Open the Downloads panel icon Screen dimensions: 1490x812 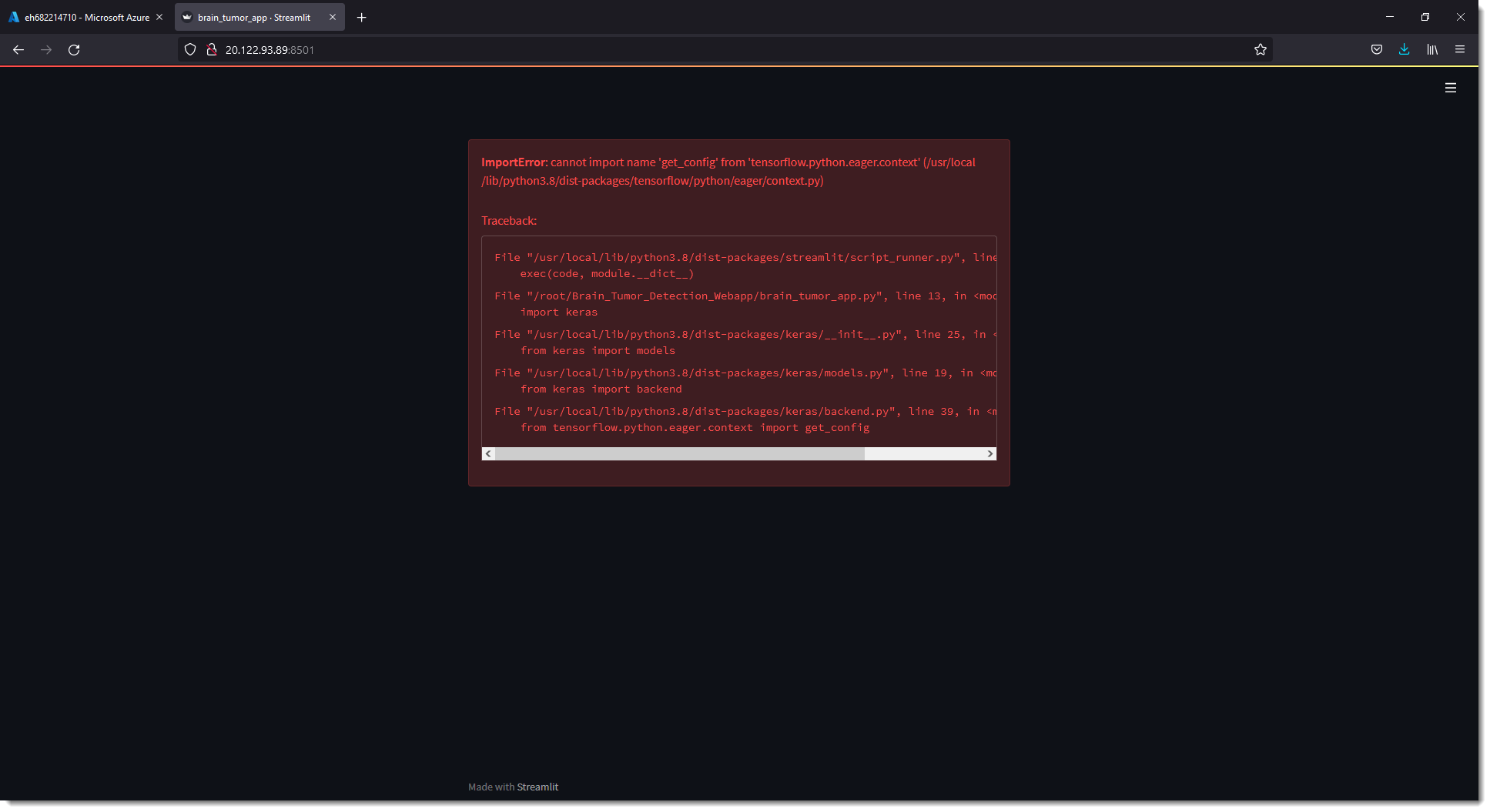click(1404, 49)
